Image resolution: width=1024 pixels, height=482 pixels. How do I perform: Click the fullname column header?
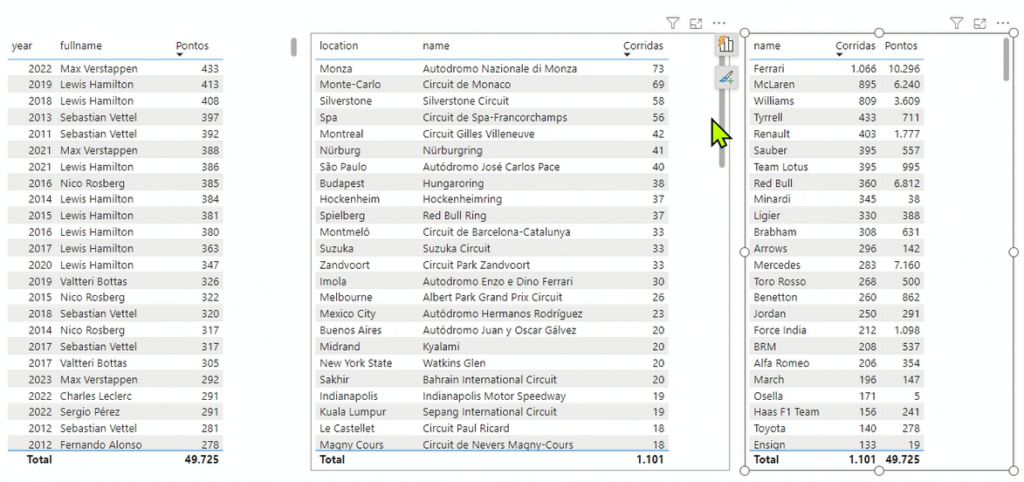(81, 46)
